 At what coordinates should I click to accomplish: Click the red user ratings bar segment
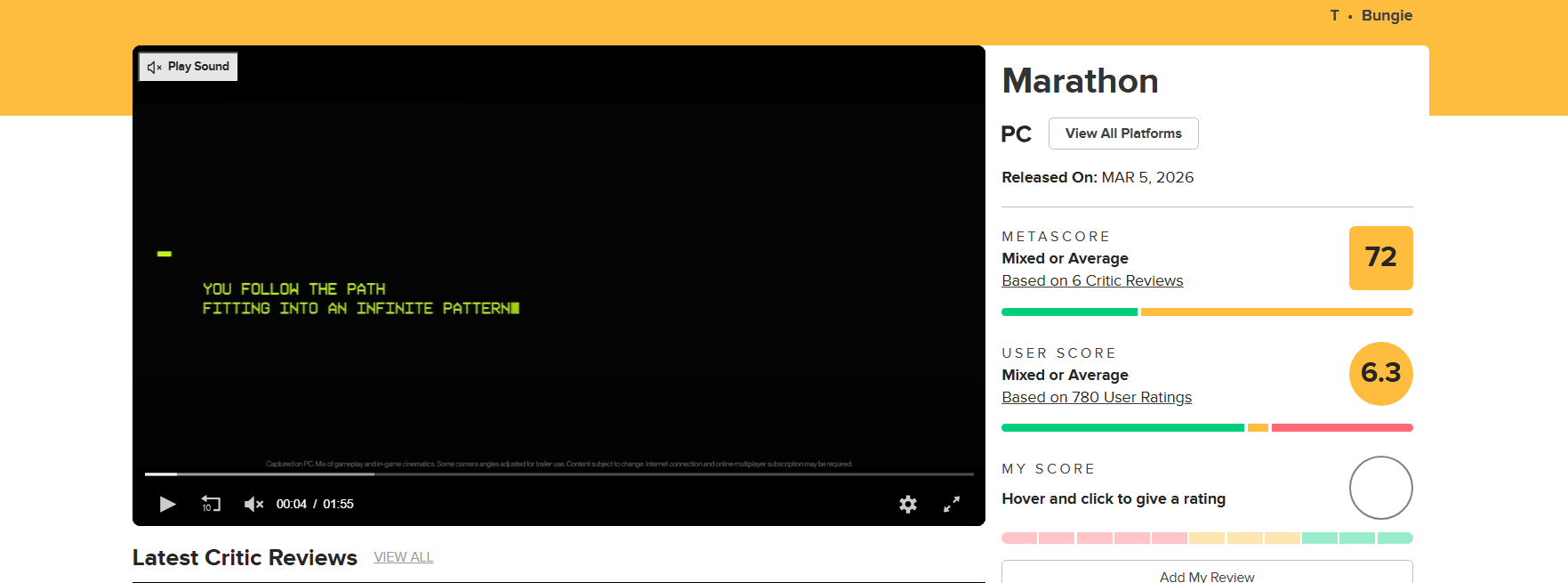click(x=1342, y=428)
